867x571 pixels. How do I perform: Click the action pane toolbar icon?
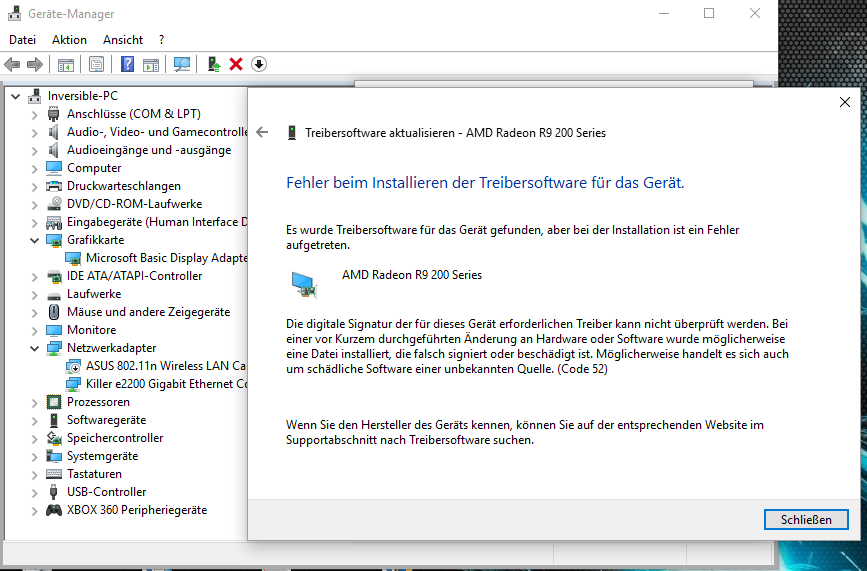tap(151, 65)
